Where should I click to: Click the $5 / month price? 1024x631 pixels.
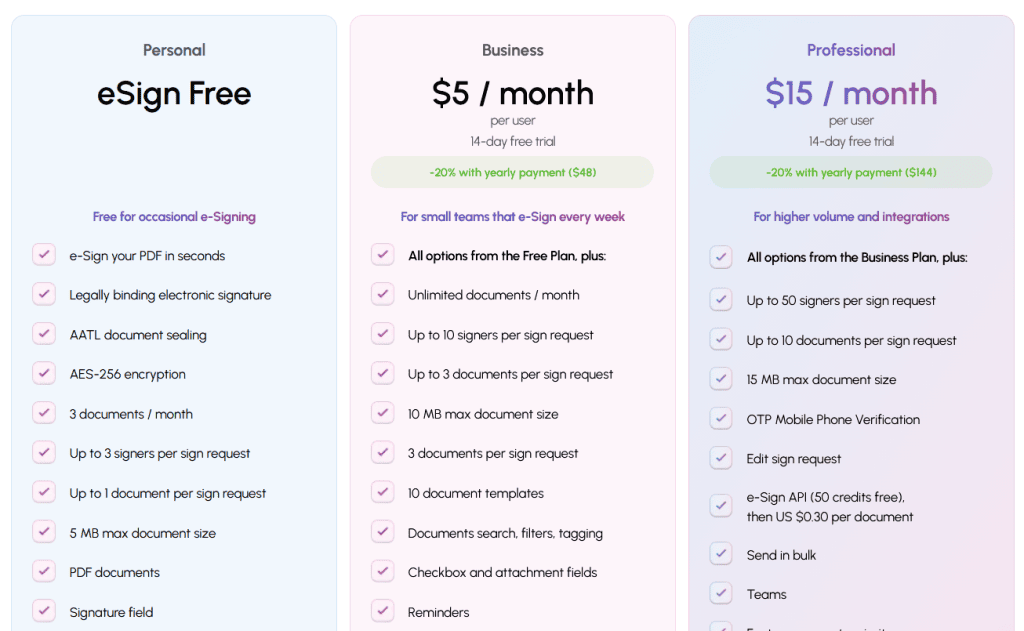[513, 93]
